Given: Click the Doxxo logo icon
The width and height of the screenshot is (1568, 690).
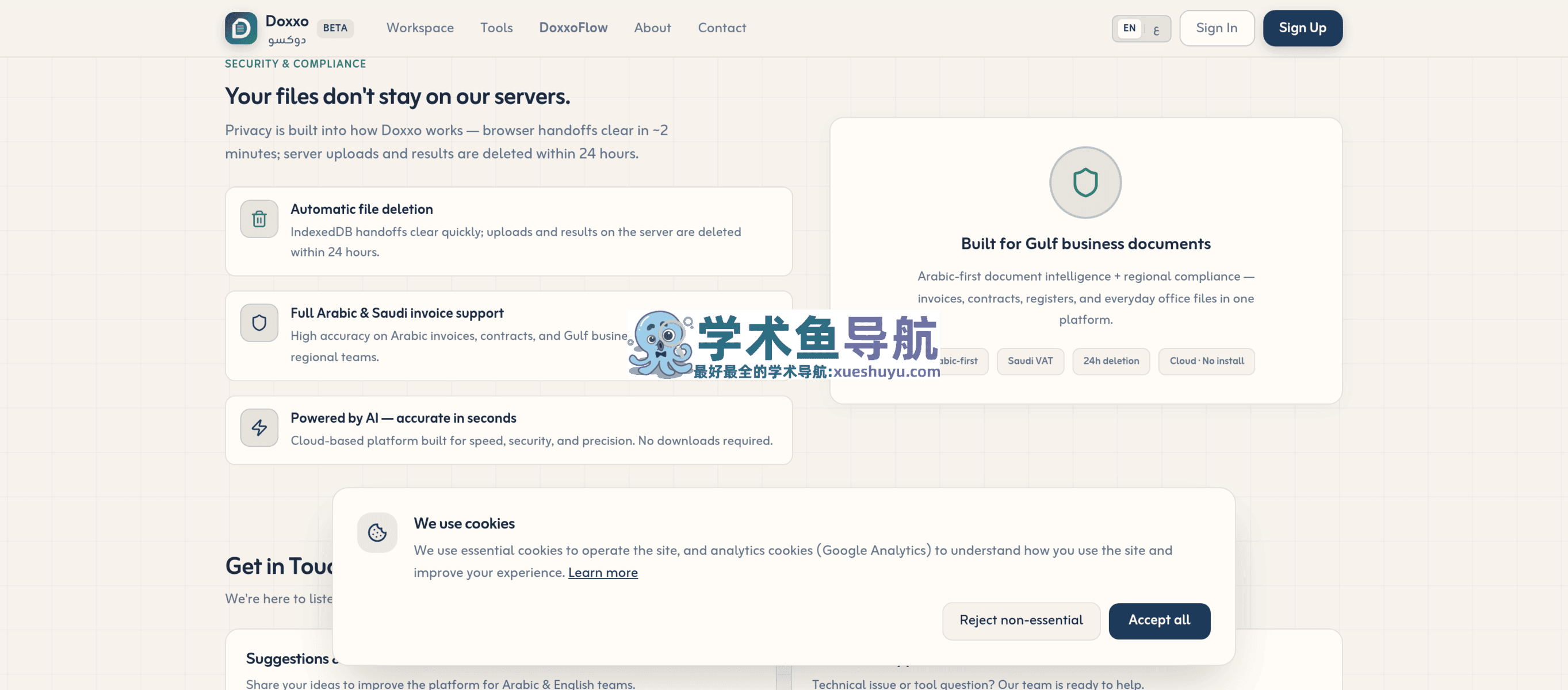Looking at the screenshot, I should coord(240,28).
